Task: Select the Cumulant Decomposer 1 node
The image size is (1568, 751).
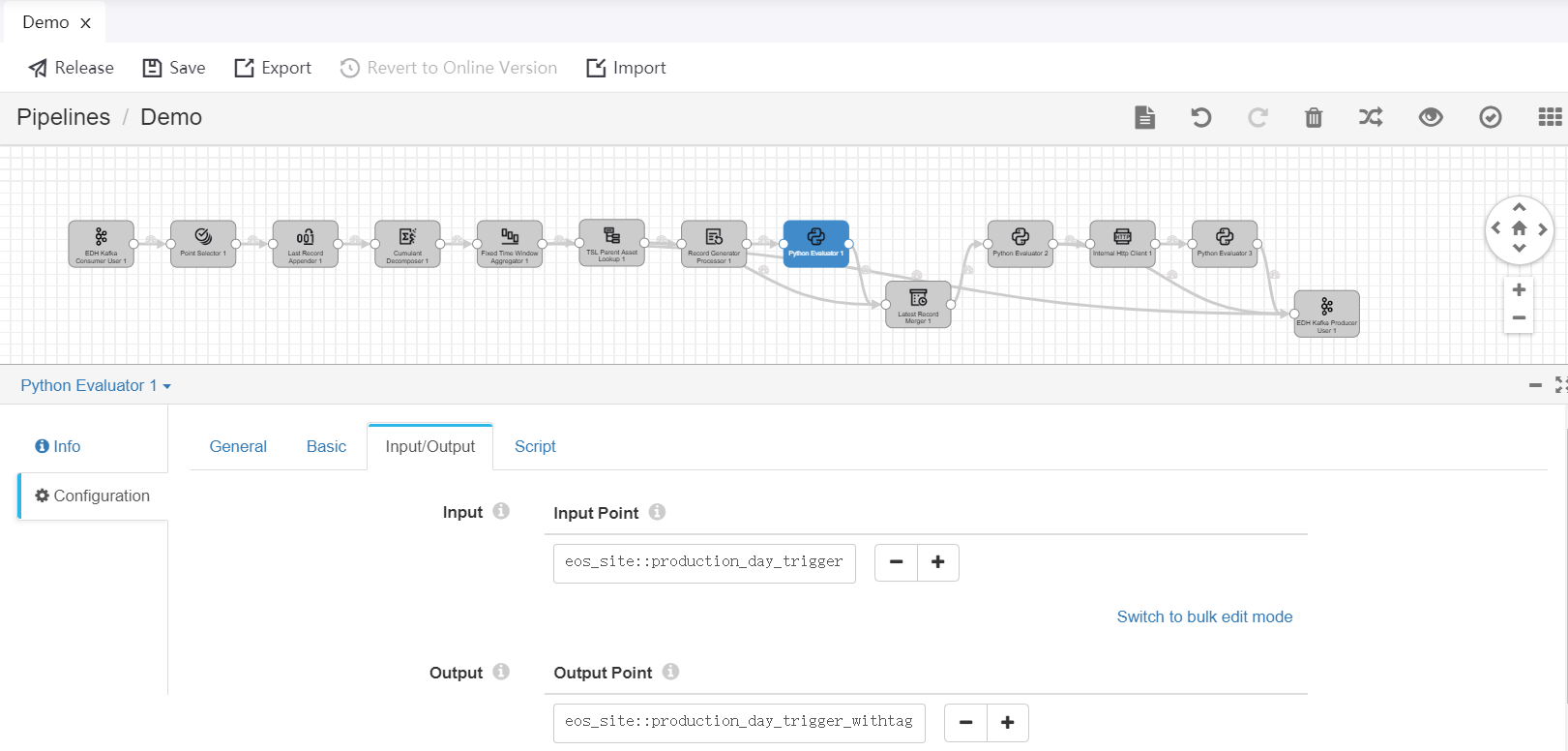Action: pyautogui.click(x=407, y=244)
